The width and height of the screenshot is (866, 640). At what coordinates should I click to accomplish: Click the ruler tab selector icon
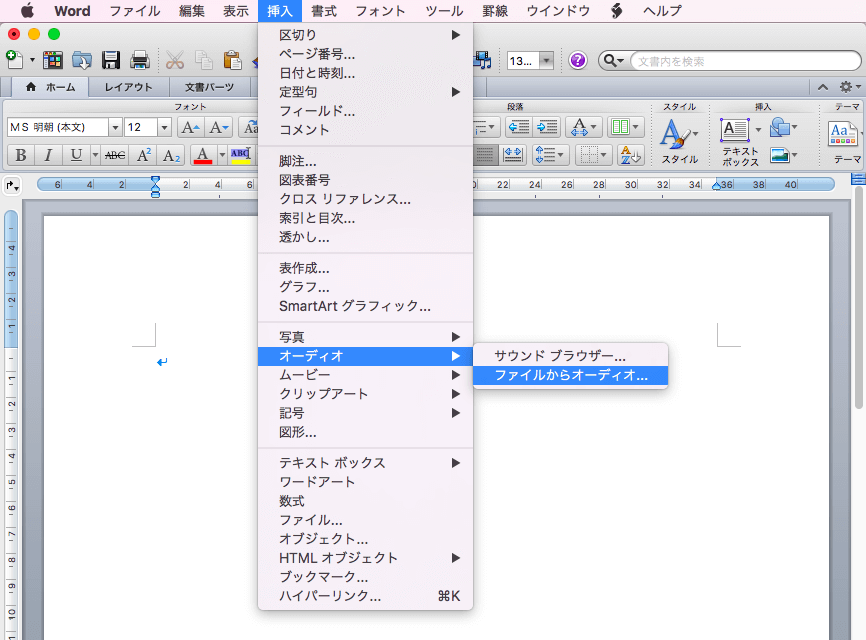click(12, 186)
